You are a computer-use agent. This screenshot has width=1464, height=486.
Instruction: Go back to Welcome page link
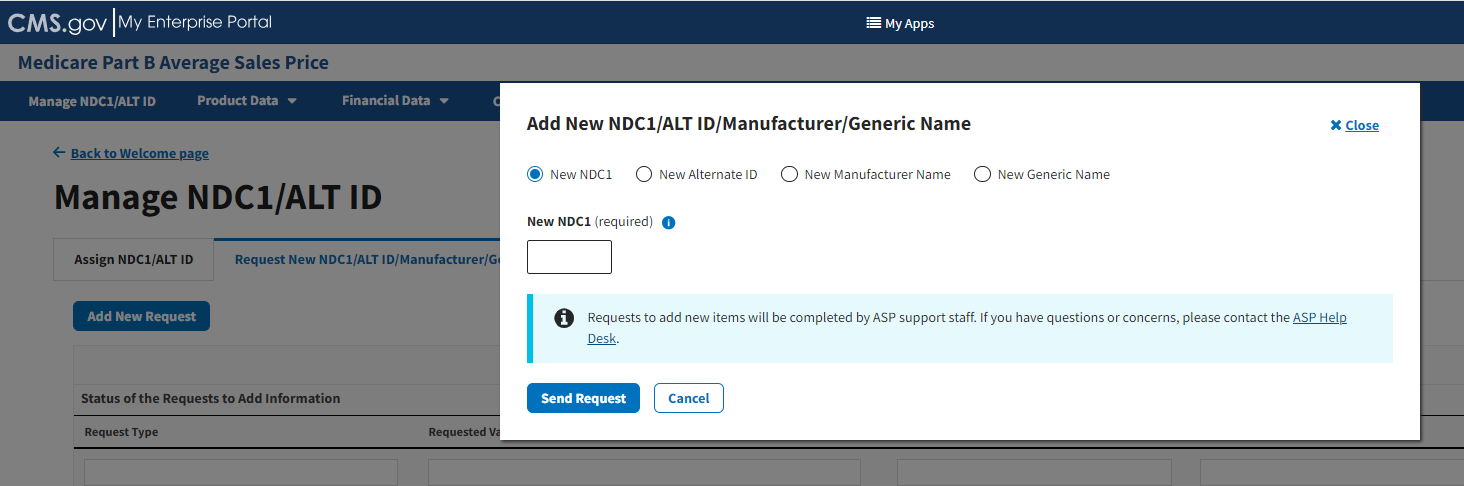(139, 153)
